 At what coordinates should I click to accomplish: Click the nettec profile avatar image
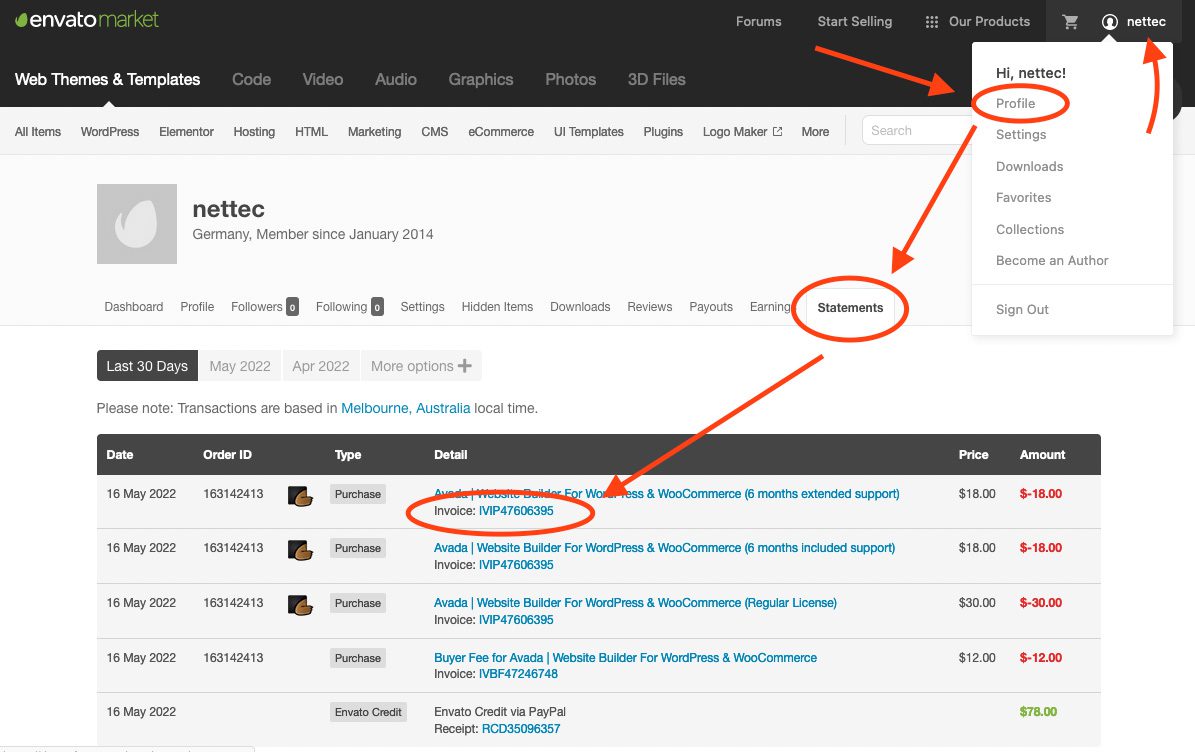[137, 224]
